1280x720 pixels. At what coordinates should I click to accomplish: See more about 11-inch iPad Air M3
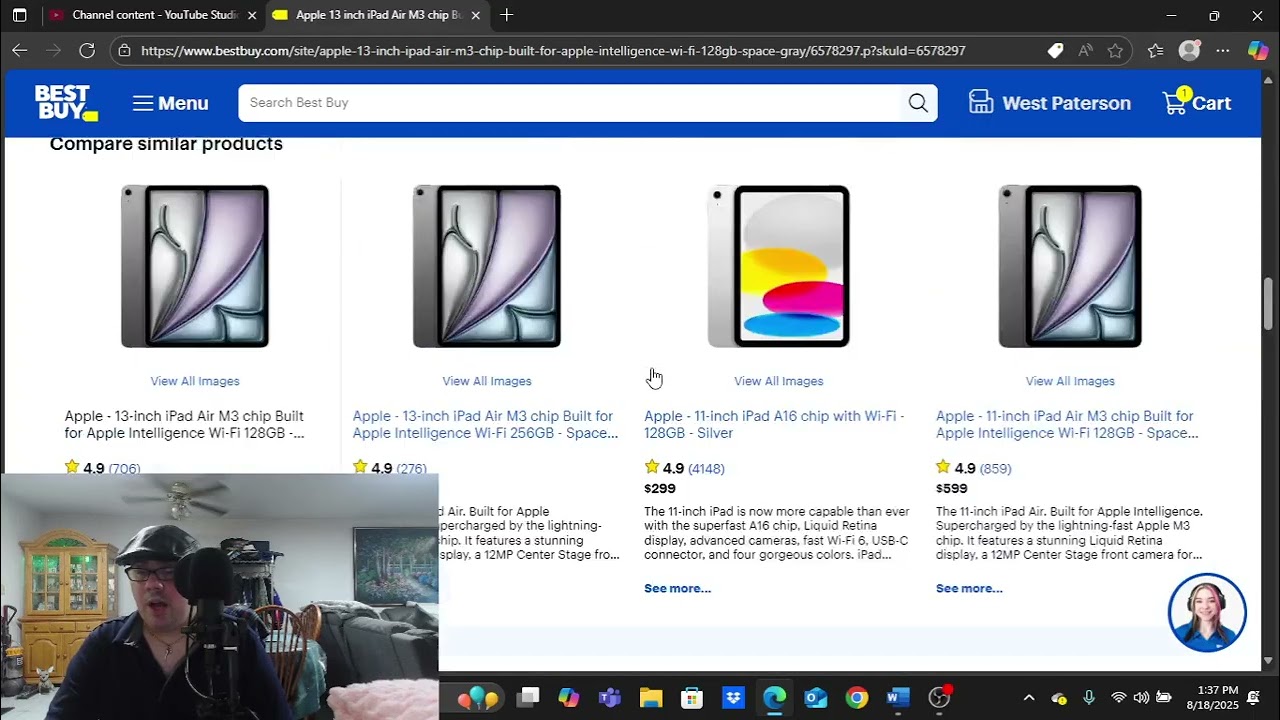pyautogui.click(x=969, y=588)
